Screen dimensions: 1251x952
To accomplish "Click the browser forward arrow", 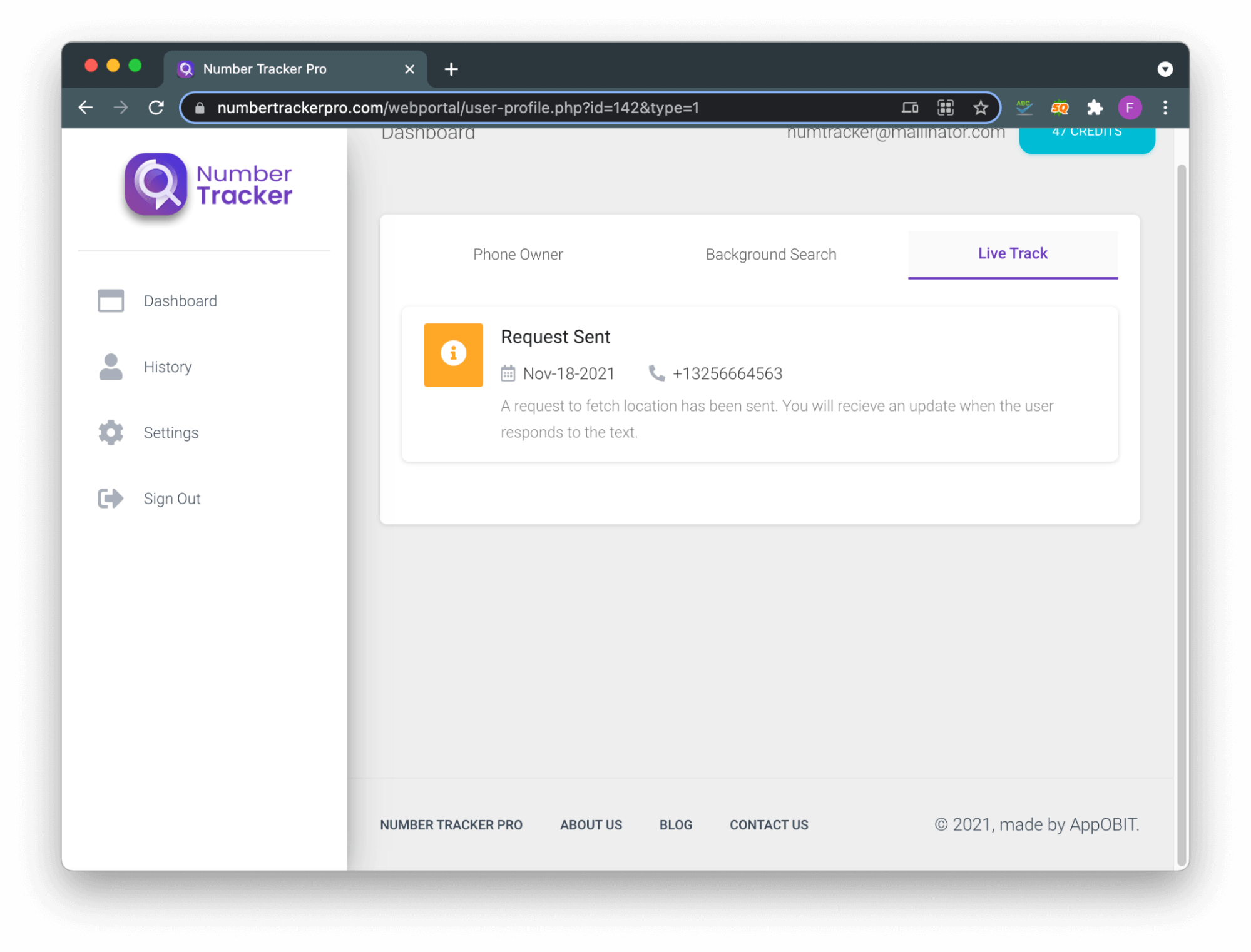I will (x=121, y=108).
